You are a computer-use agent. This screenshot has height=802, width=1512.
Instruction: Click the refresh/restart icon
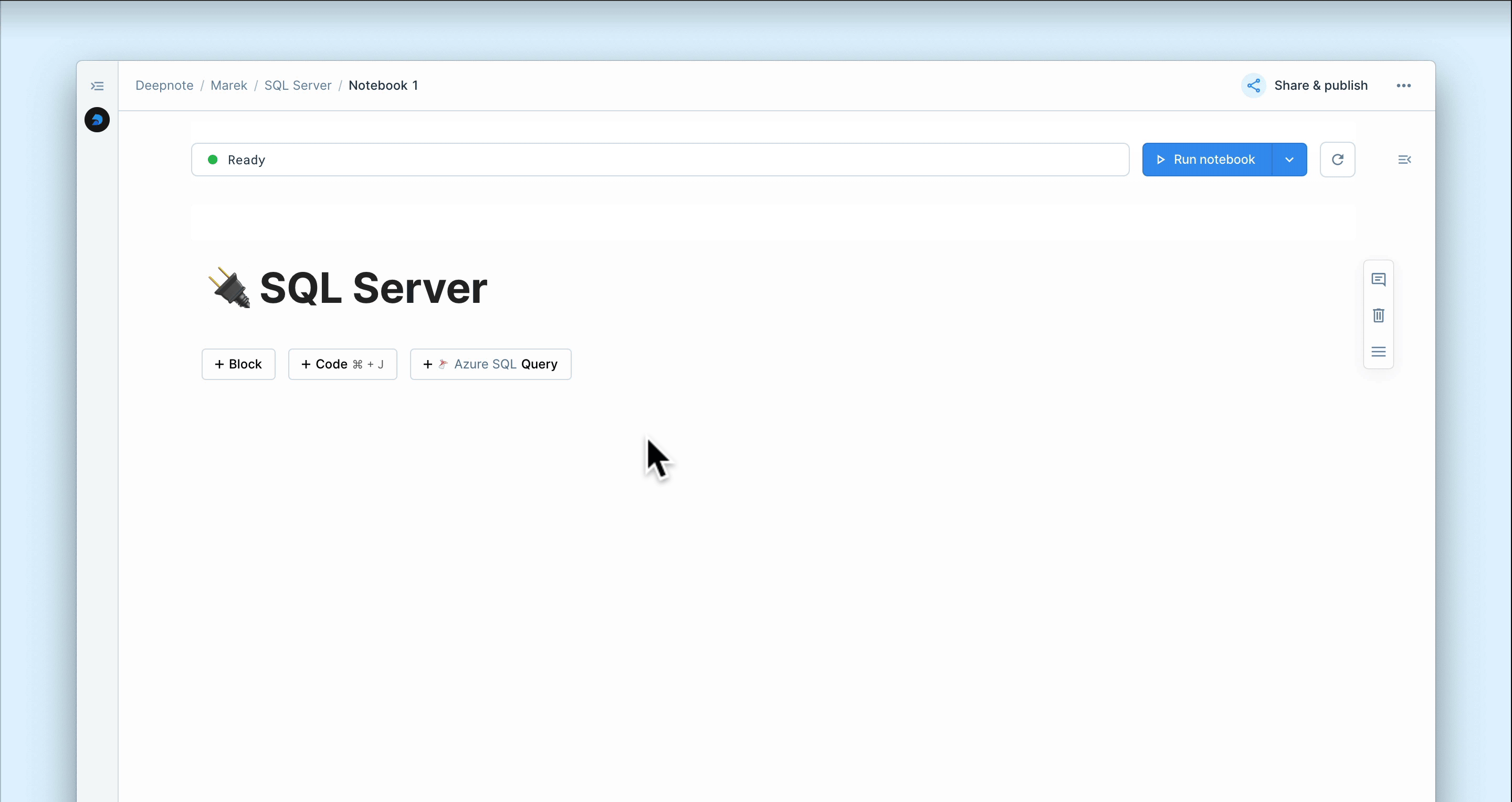[x=1338, y=159]
